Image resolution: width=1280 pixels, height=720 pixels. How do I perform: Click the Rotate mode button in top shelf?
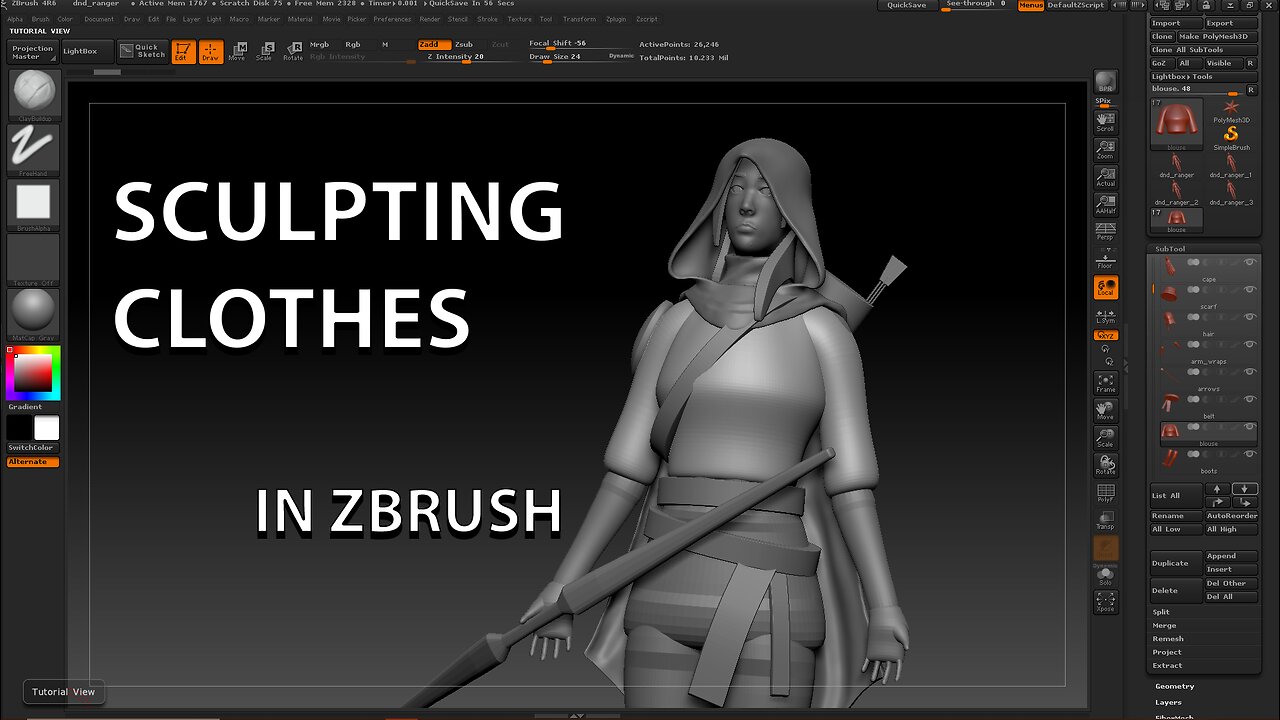(x=293, y=51)
